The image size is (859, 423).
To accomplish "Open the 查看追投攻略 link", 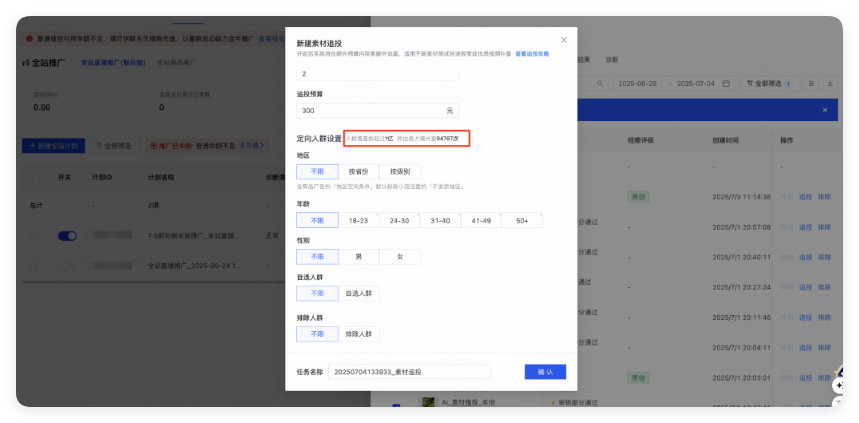I will coord(532,54).
